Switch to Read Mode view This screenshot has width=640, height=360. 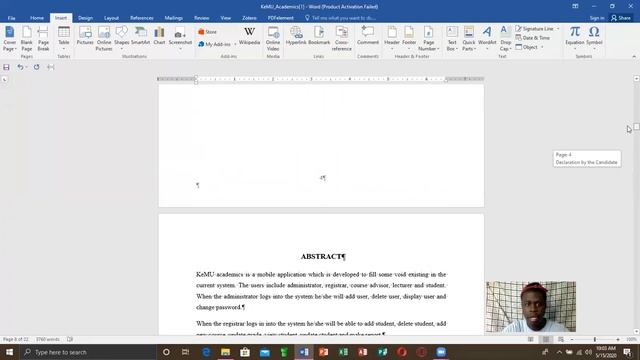click(531, 339)
